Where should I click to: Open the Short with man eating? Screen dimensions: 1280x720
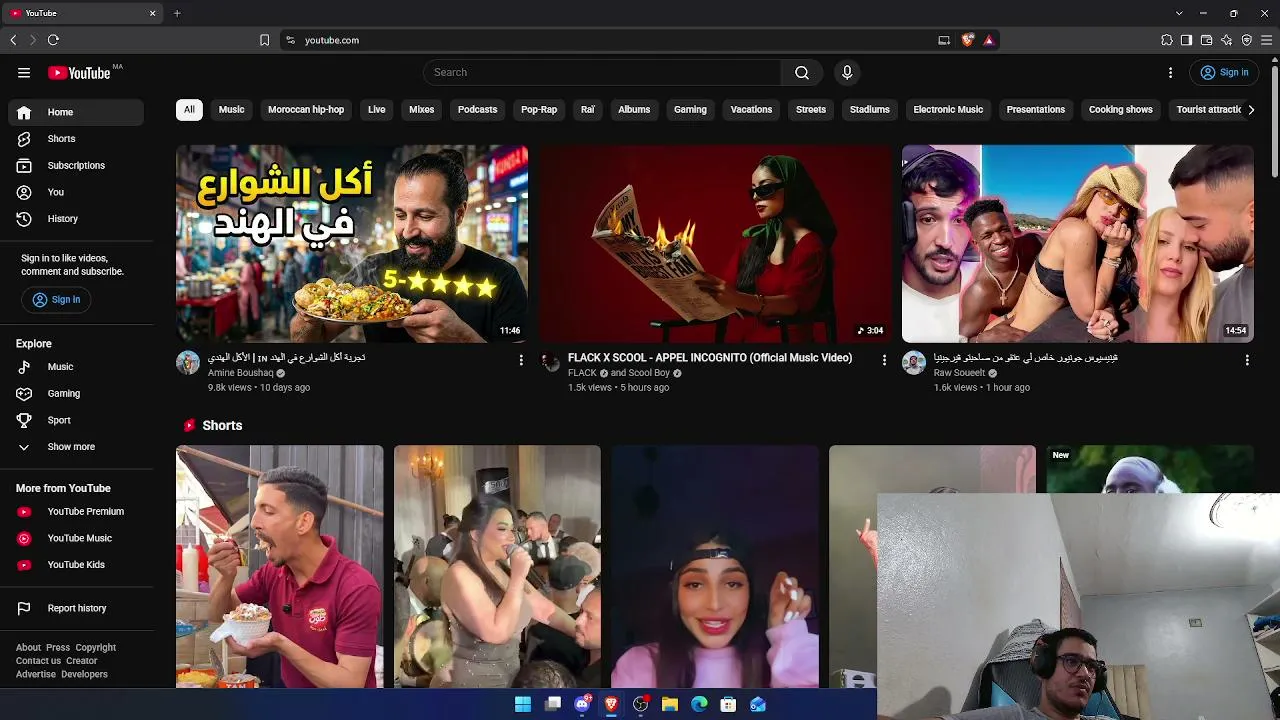click(x=280, y=567)
